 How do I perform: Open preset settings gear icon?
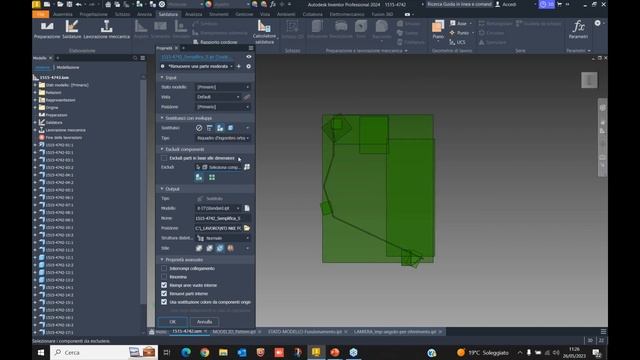(248, 66)
